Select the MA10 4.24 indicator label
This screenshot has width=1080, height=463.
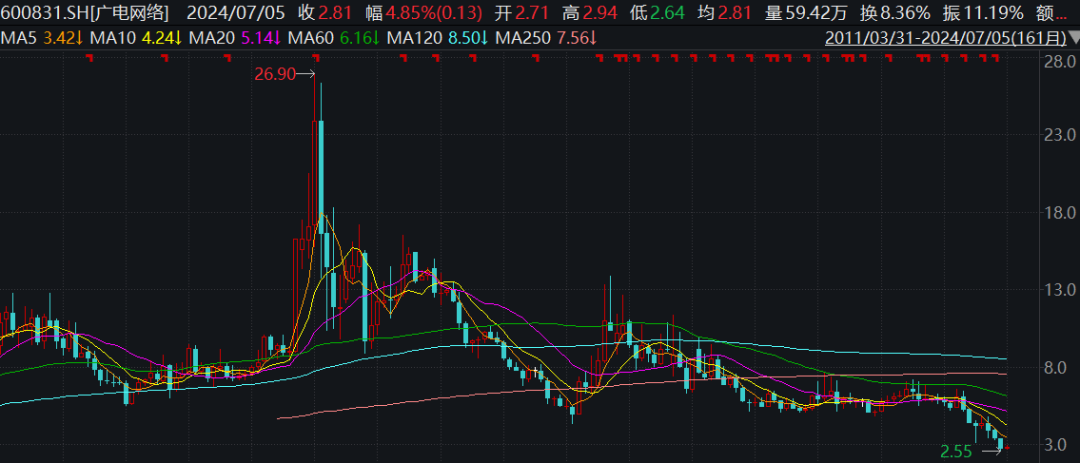tap(136, 39)
